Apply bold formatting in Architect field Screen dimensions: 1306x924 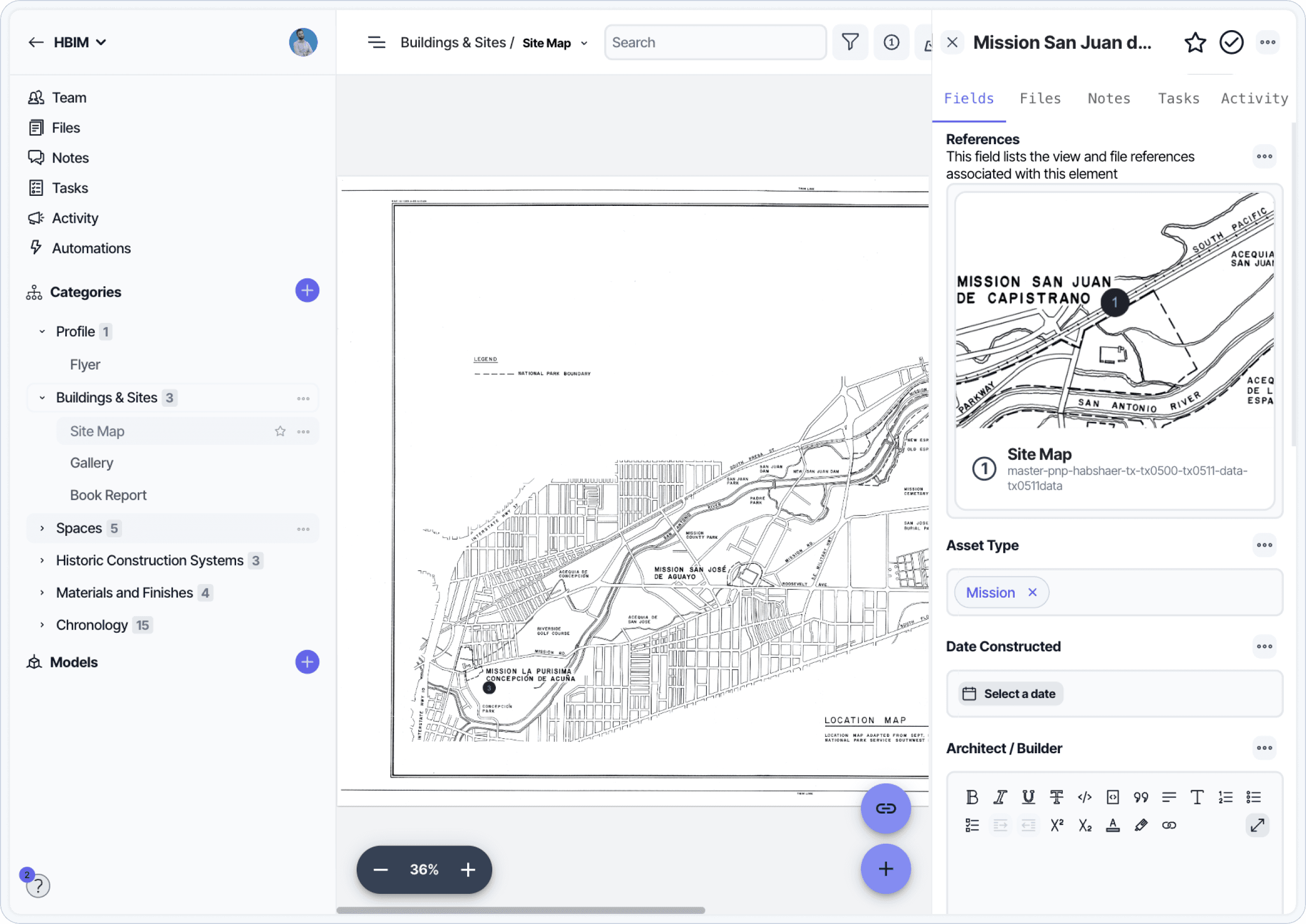972,797
